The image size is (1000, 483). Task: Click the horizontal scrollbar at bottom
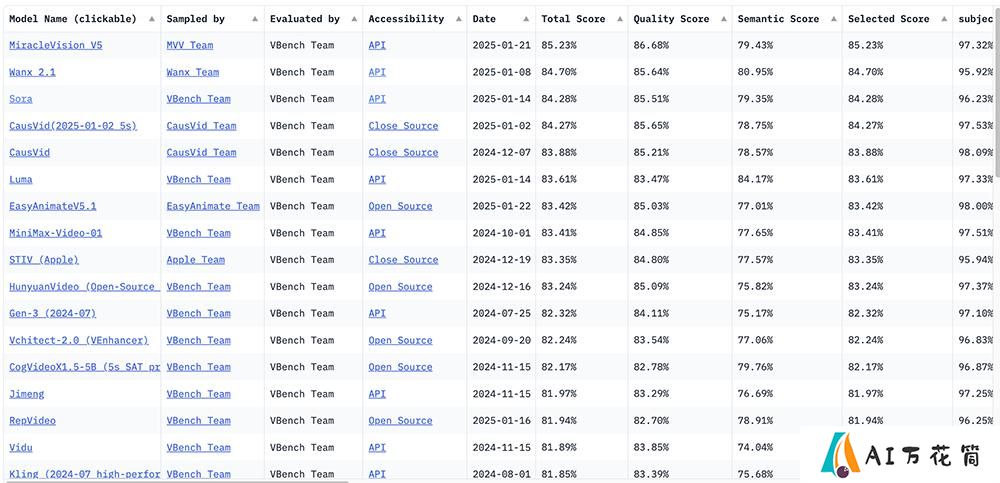175,481
